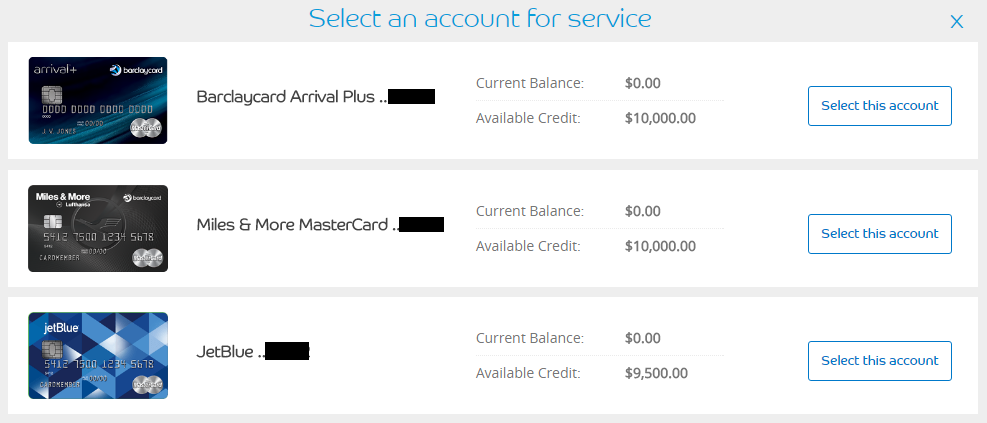
Task: Click the Arrival Plus card image
Action: 98,100
